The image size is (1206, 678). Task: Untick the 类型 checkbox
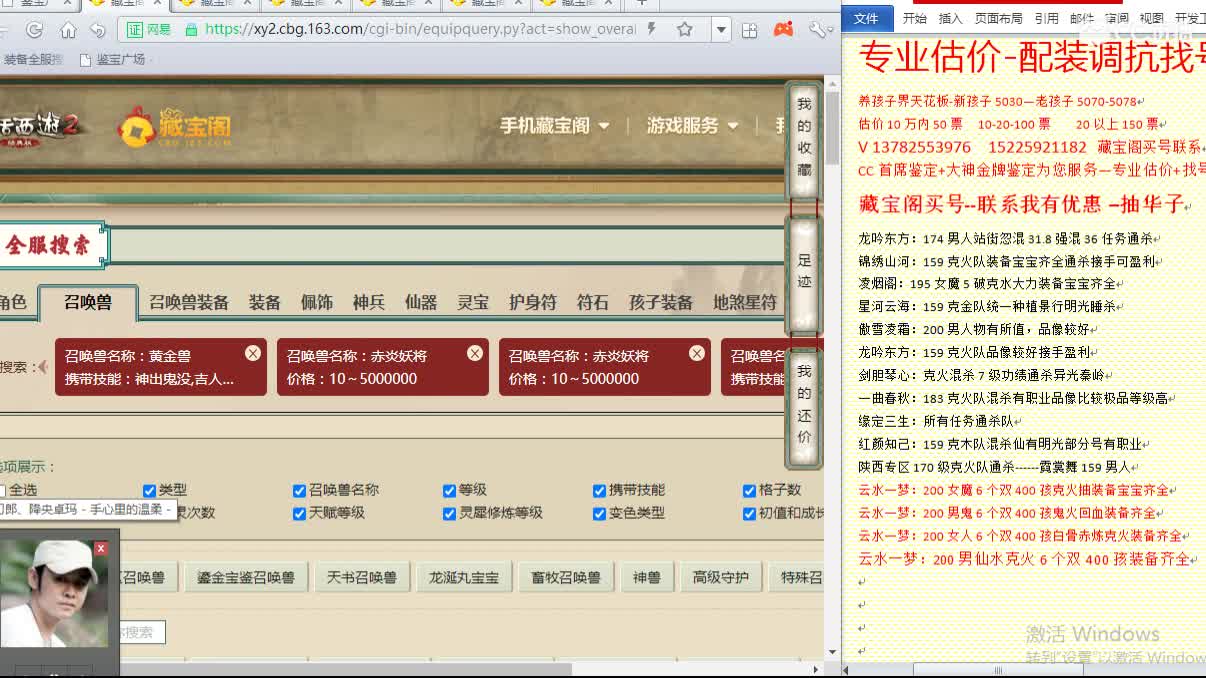pos(149,490)
